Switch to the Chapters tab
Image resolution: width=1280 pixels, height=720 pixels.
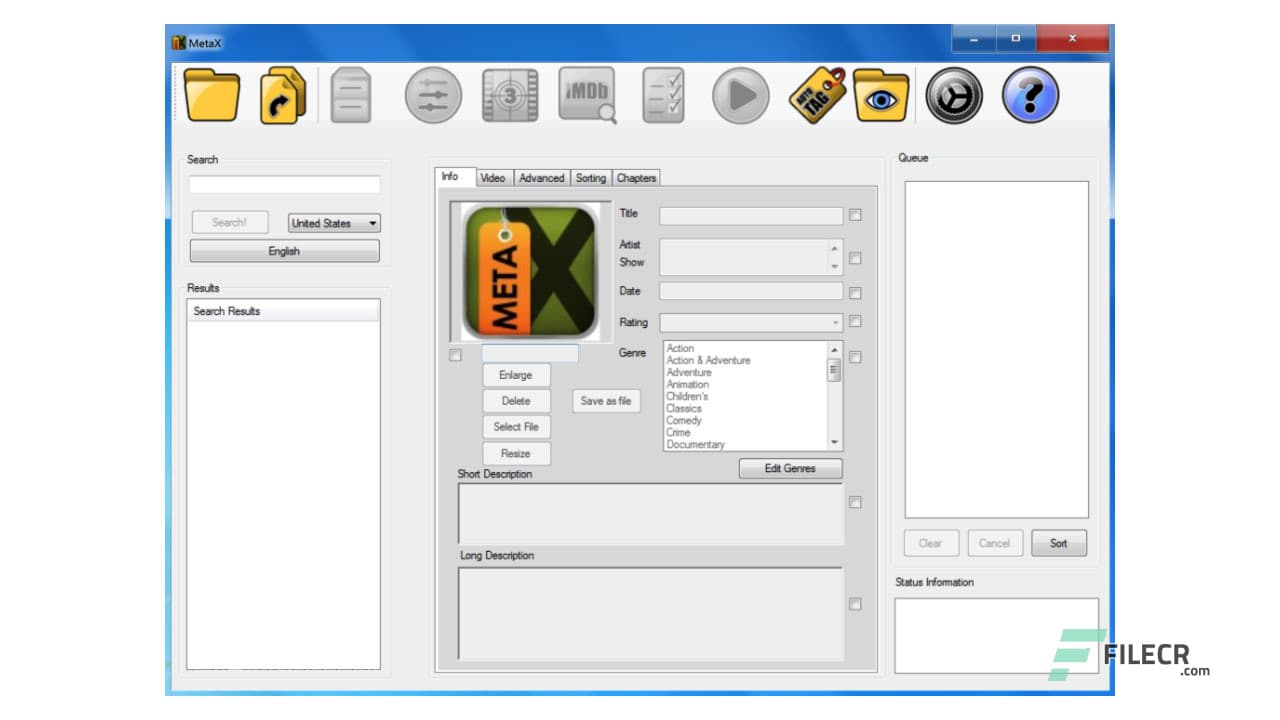click(x=637, y=177)
